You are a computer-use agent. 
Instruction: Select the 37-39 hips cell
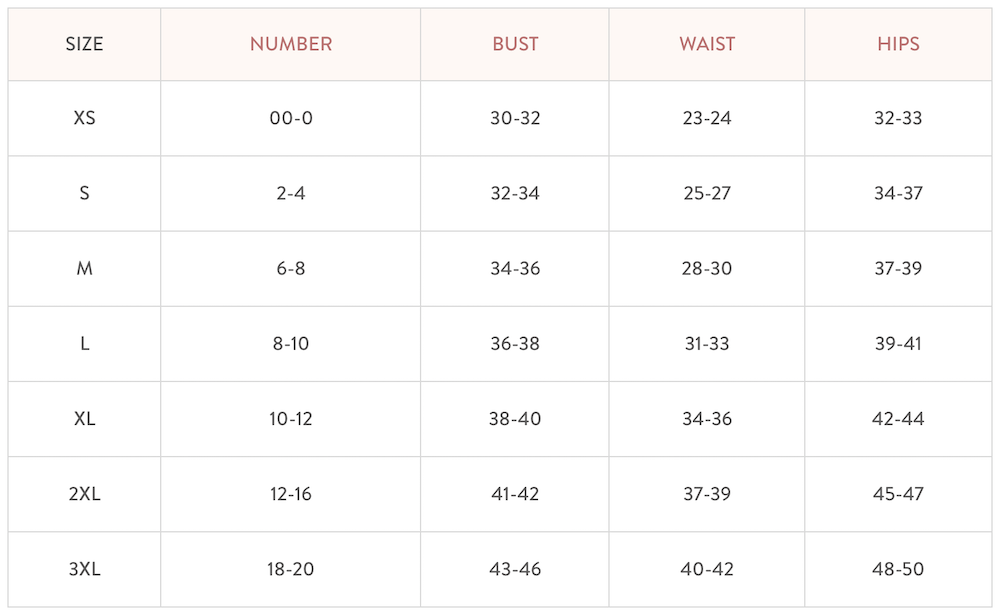point(899,269)
